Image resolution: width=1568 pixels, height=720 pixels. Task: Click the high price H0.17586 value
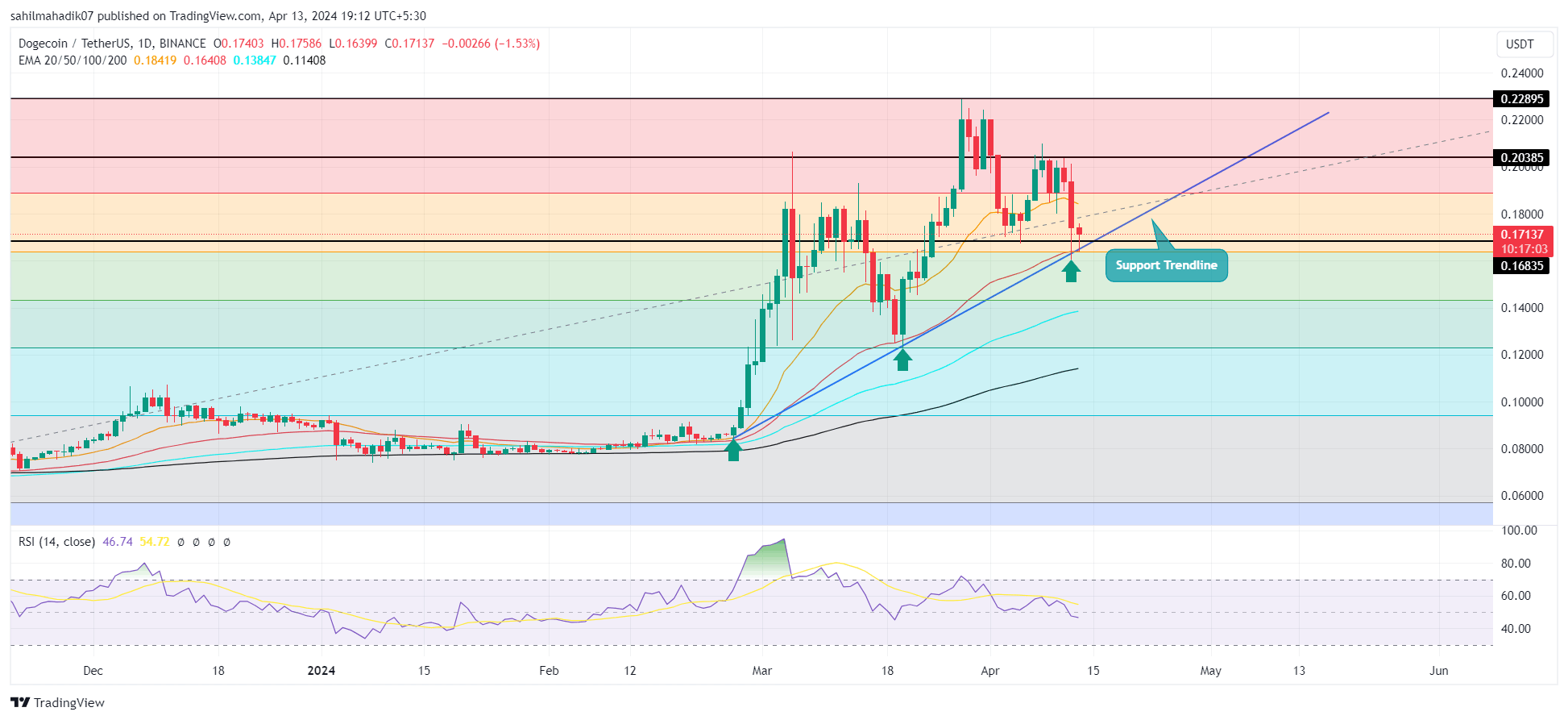(x=297, y=44)
